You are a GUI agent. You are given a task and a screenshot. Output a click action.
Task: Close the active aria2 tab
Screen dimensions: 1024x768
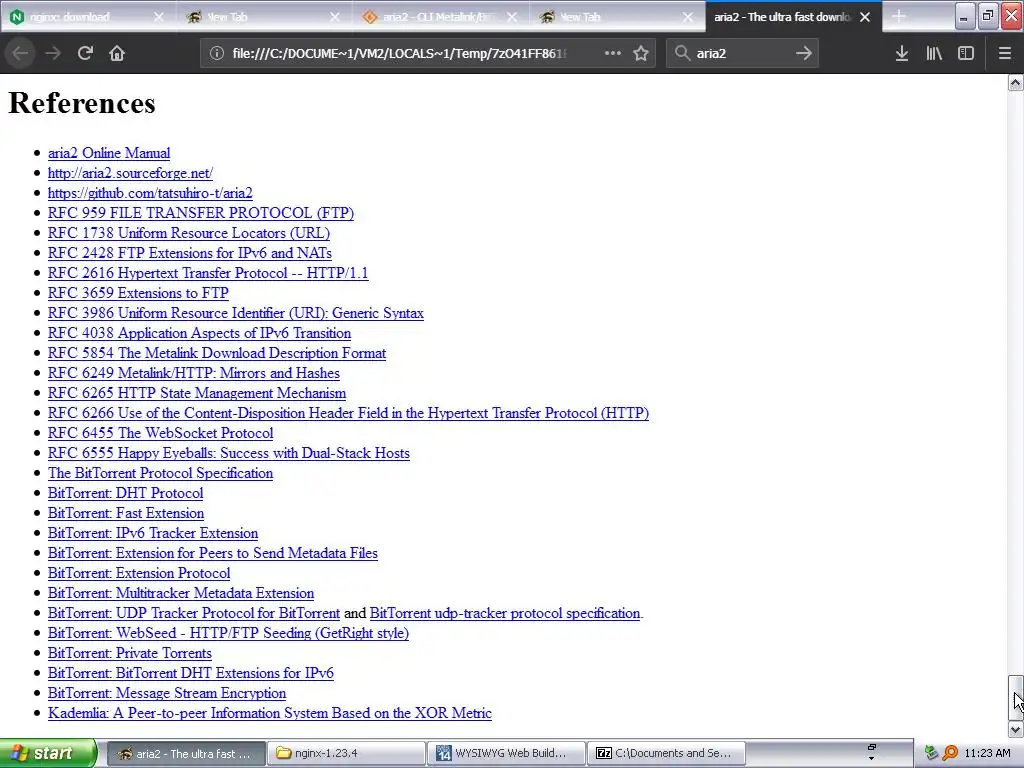865,17
